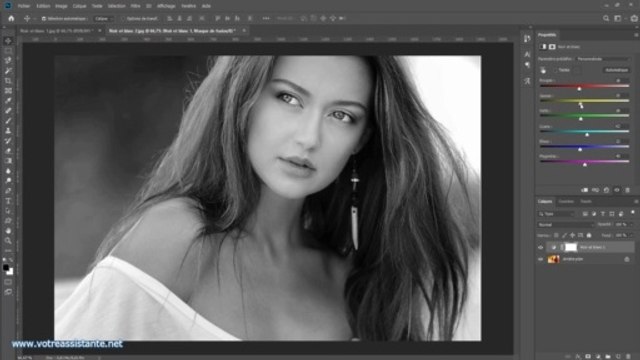
Task: Select the Zoom tool in the toolbox
Action: coord(8,241)
